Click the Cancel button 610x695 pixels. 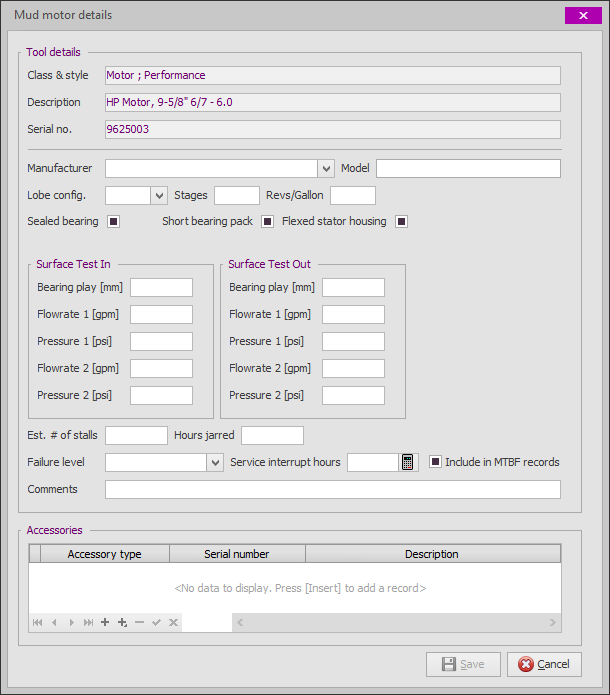(x=544, y=664)
